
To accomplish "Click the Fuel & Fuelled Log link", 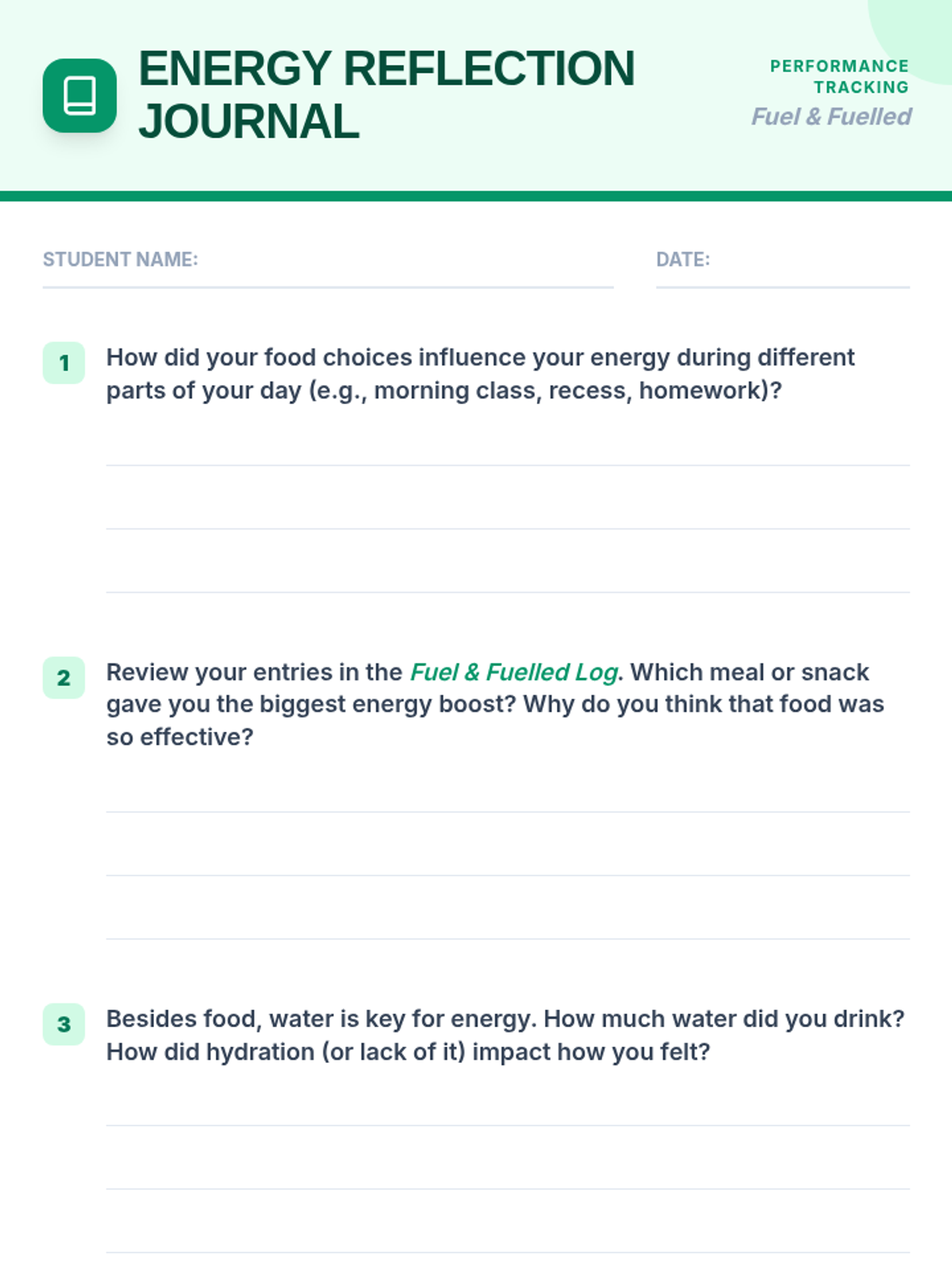I will coord(513,672).
